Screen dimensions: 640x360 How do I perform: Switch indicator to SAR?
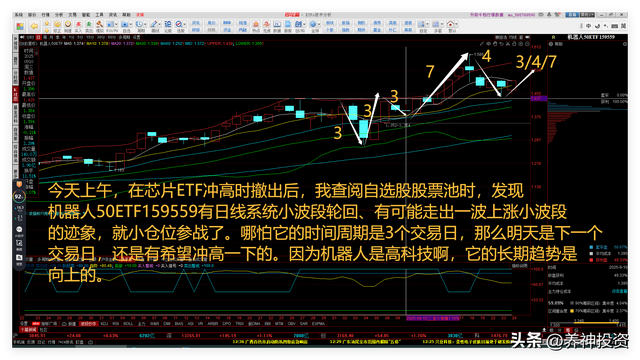pos(303,324)
